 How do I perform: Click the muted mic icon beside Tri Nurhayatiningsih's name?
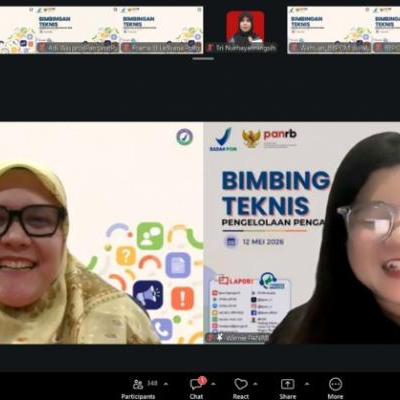pos(210,48)
